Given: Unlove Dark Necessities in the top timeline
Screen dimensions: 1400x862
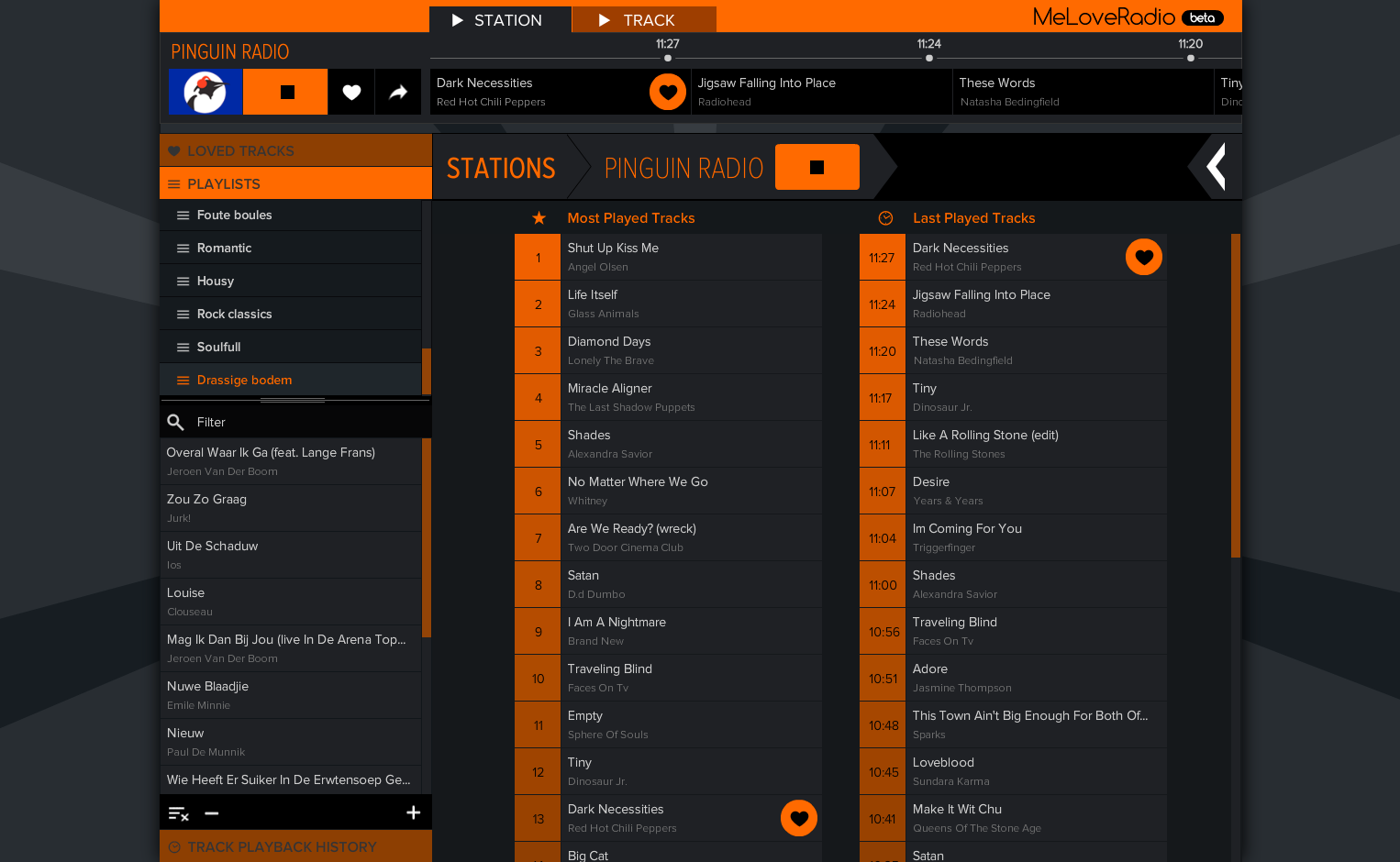Looking at the screenshot, I should tap(668, 92).
